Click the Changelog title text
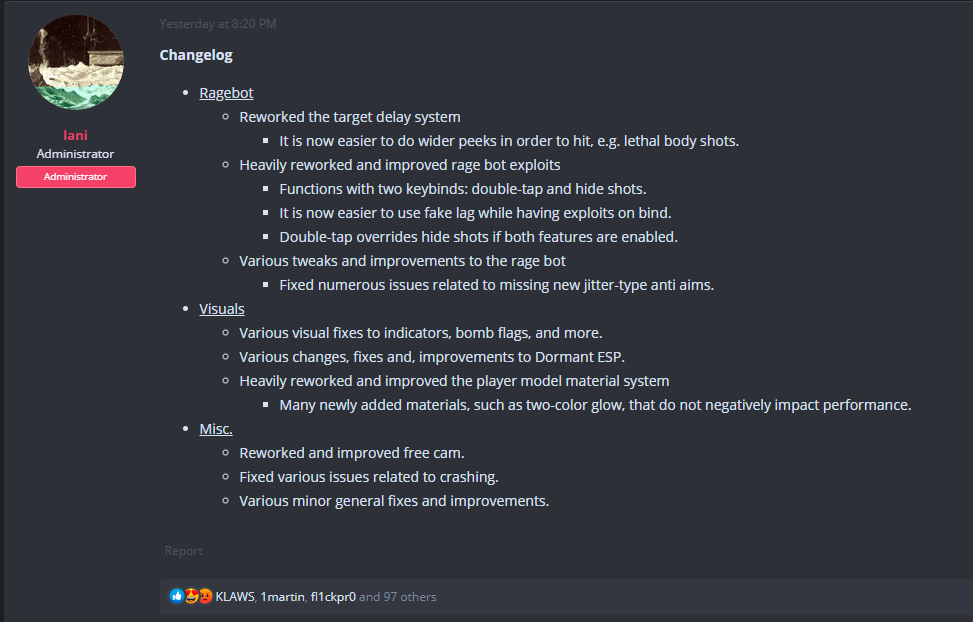Viewport: 973px width, 622px height. pos(196,55)
